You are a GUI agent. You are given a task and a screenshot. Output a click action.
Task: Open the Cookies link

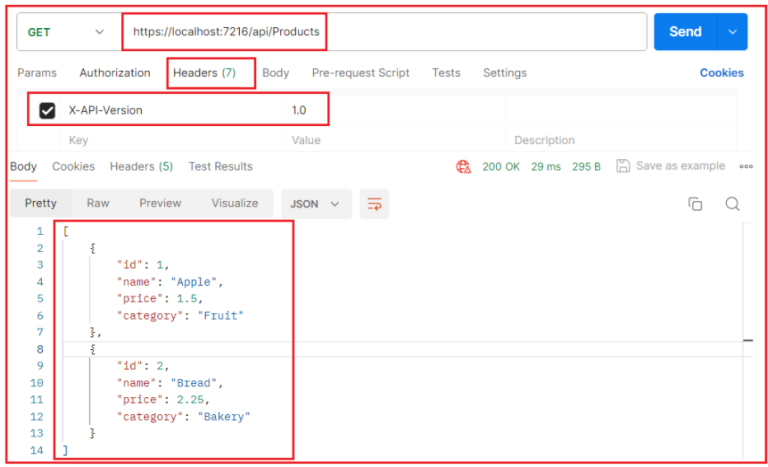[721, 73]
